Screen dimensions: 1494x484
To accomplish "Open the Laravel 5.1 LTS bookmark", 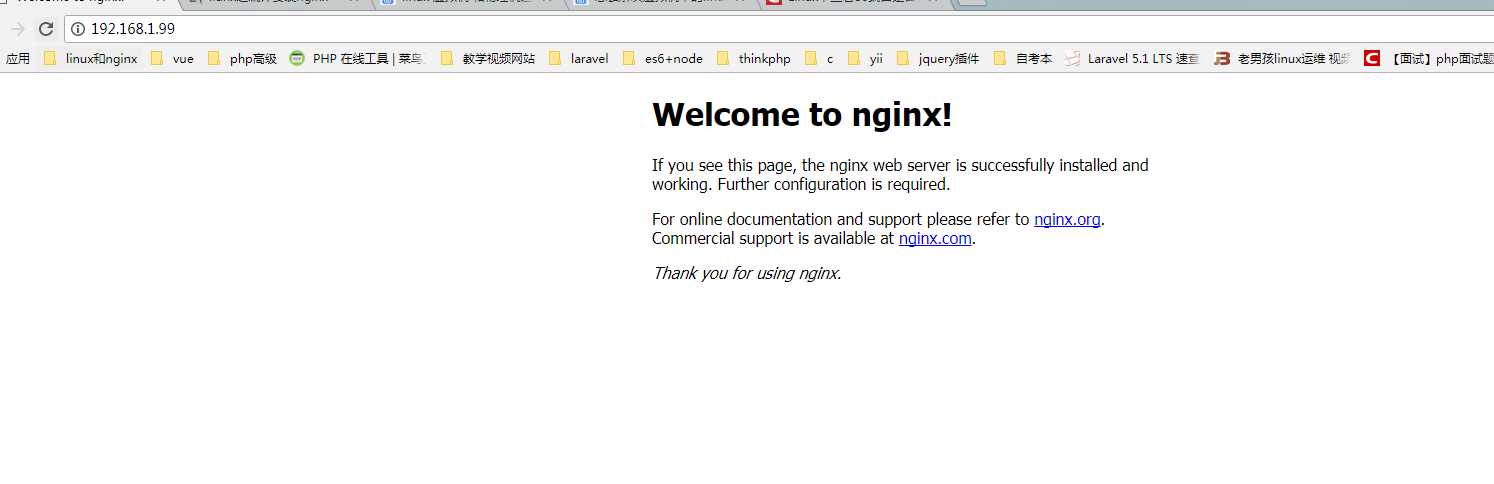I will 1132,59.
